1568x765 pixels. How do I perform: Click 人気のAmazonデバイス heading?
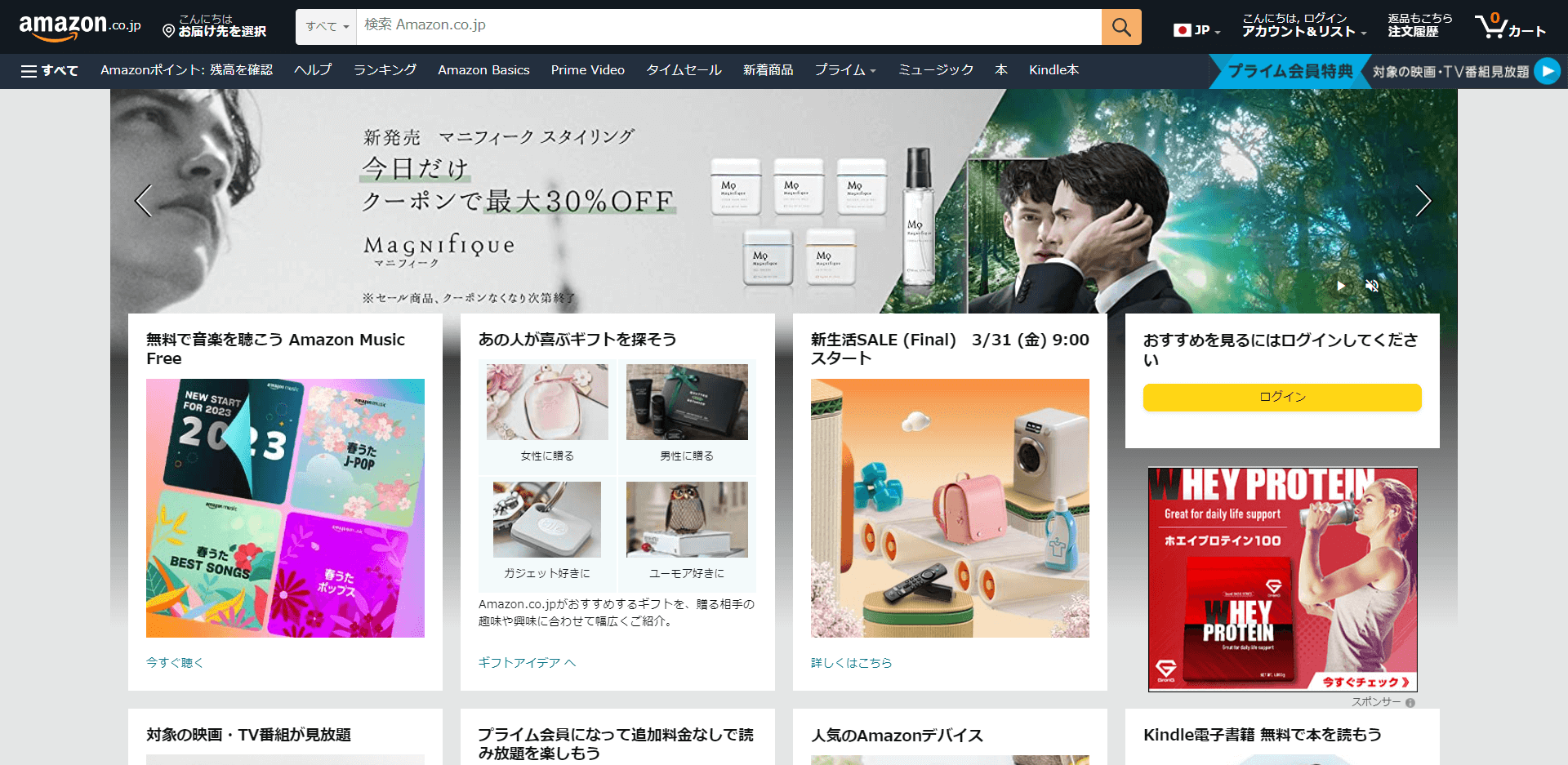coord(897,736)
